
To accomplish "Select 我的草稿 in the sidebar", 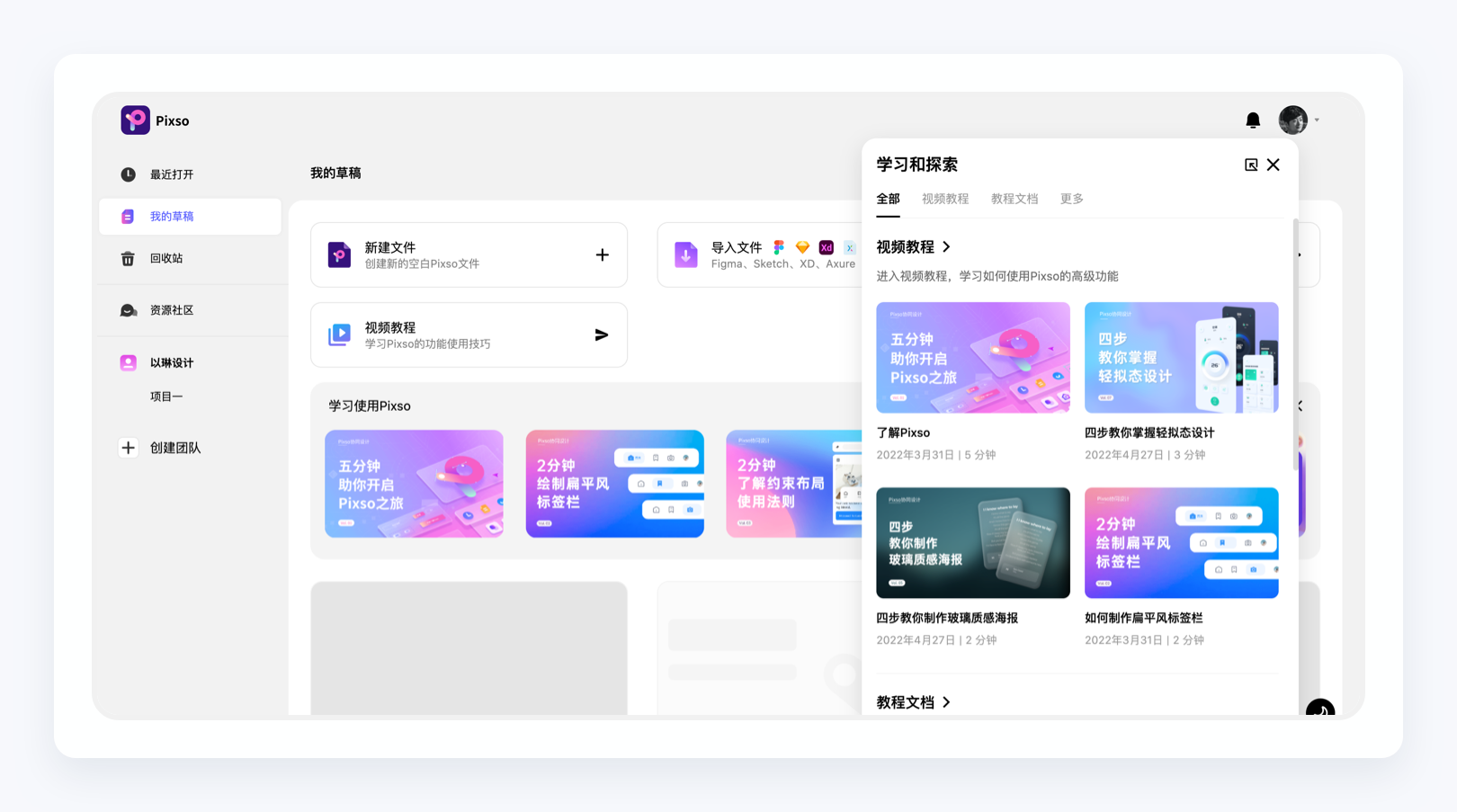I will tap(171, 216).
